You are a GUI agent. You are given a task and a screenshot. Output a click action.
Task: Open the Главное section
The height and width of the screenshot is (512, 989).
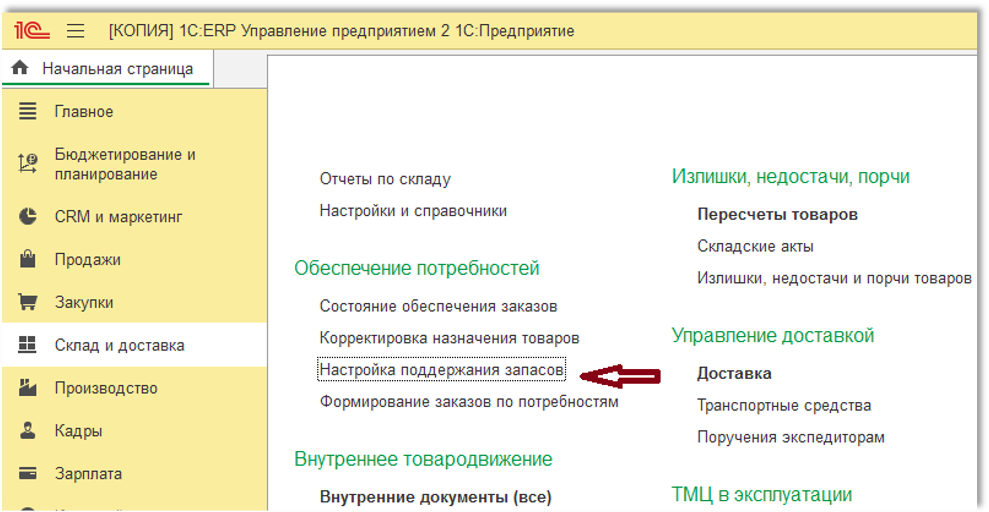coord(84,112)
